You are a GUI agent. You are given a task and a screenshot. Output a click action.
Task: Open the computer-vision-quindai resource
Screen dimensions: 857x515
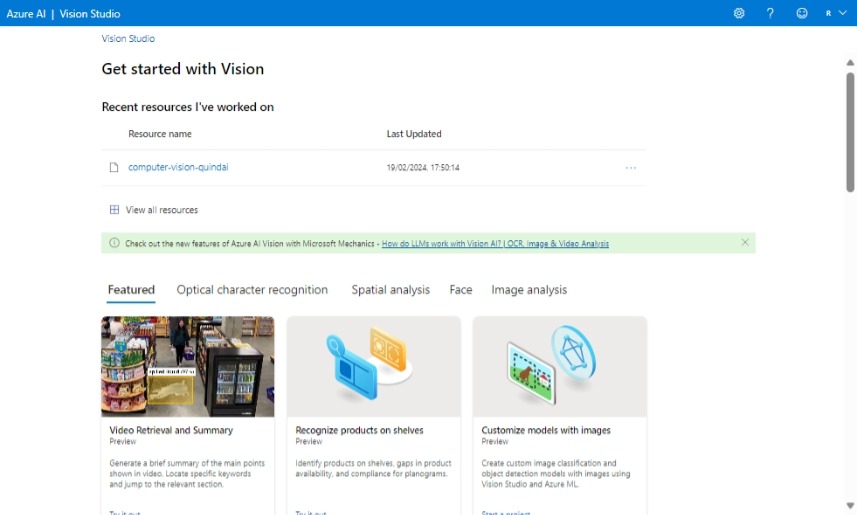coord(178,167)
